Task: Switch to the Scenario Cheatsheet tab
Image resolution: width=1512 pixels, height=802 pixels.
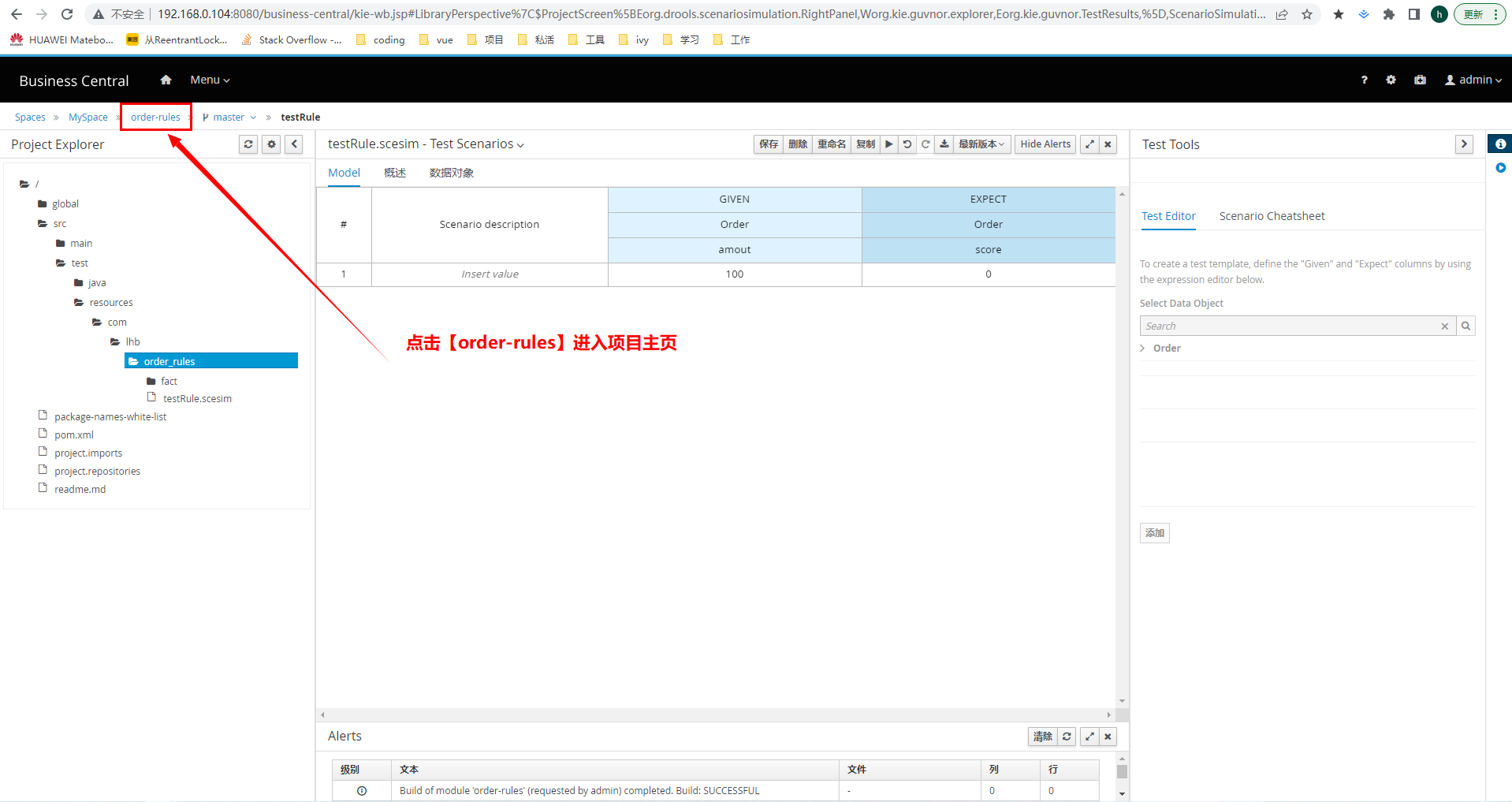Action: click(x=1272, y=216)
